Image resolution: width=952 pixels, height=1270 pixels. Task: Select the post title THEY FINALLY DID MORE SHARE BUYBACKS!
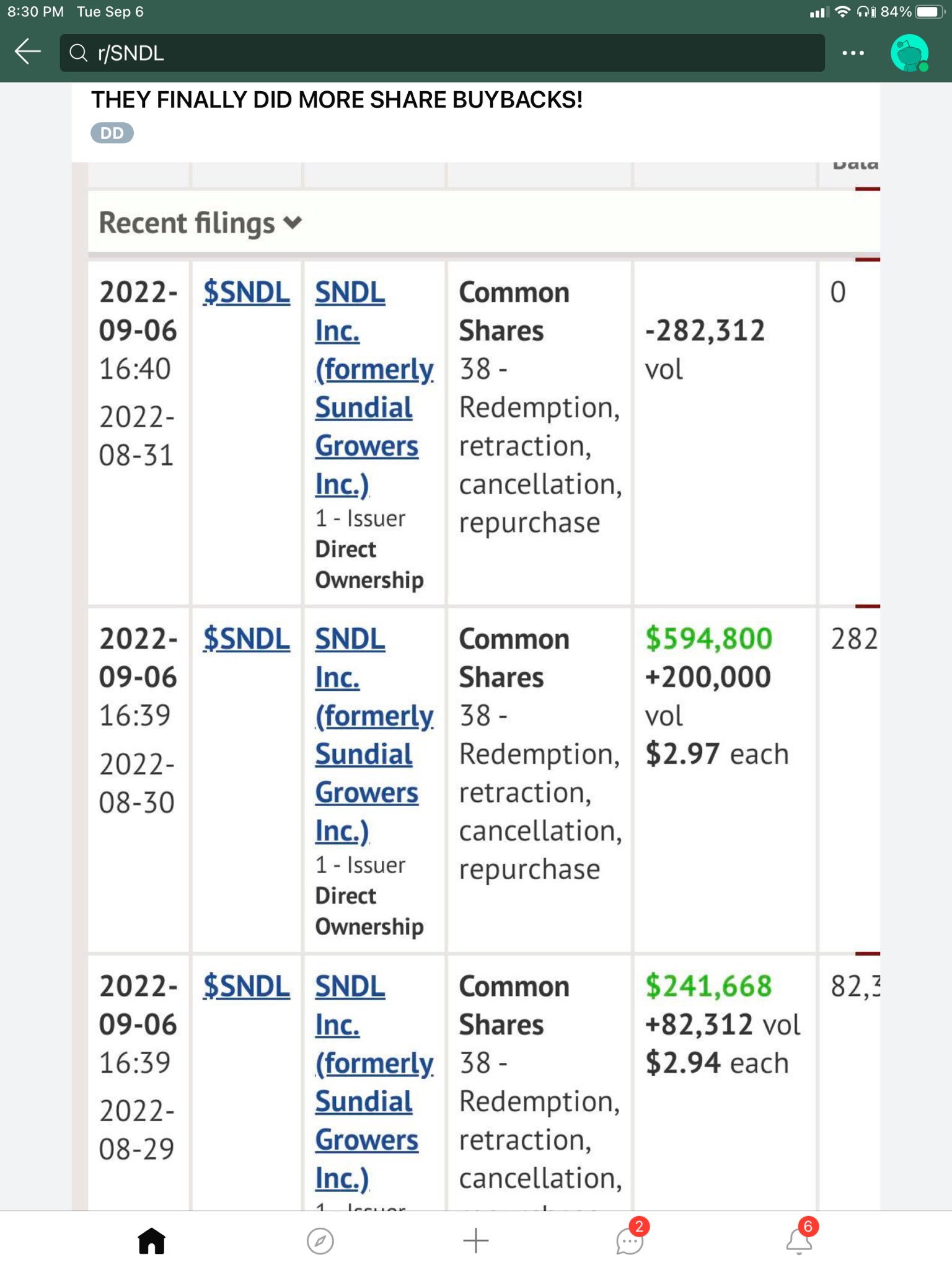337,100
